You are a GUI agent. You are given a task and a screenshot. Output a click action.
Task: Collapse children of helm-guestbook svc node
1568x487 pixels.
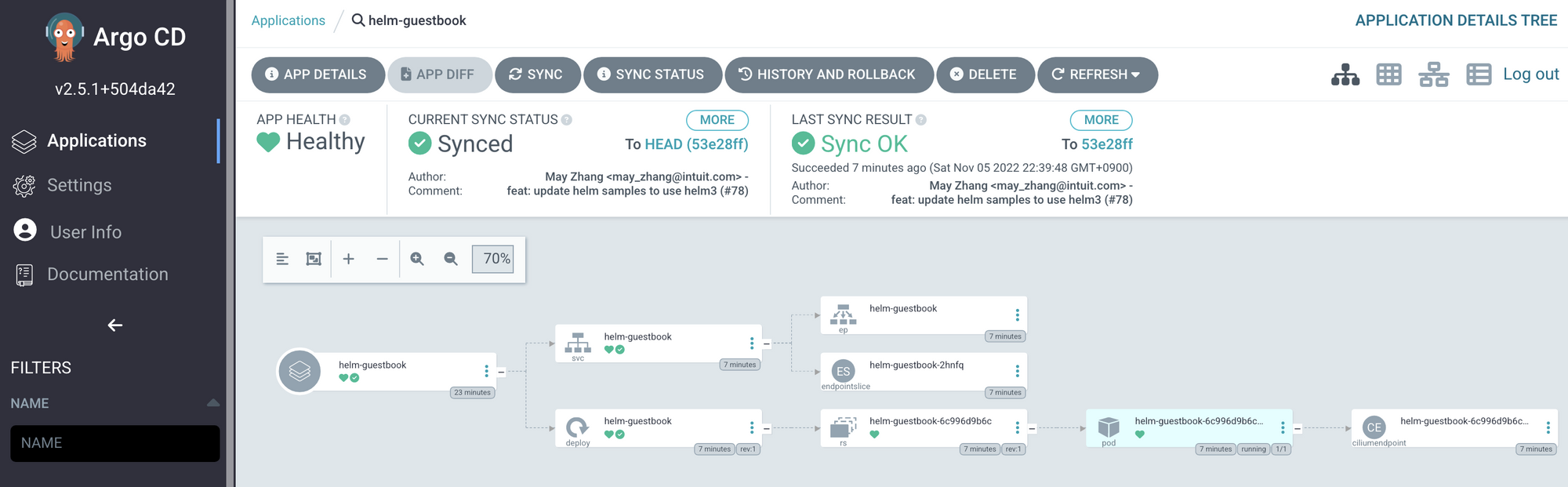767,343
